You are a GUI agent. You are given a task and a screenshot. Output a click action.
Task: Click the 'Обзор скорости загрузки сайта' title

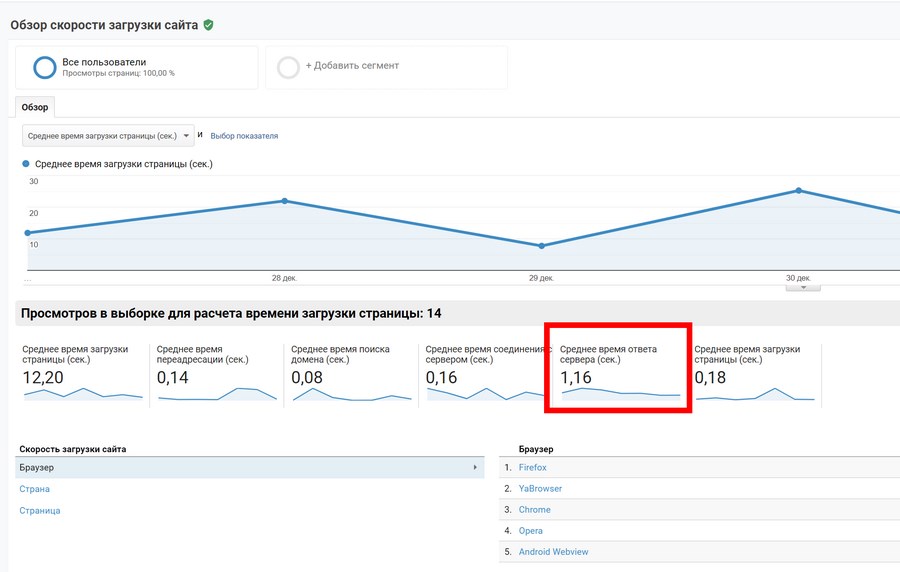(104, 25)
